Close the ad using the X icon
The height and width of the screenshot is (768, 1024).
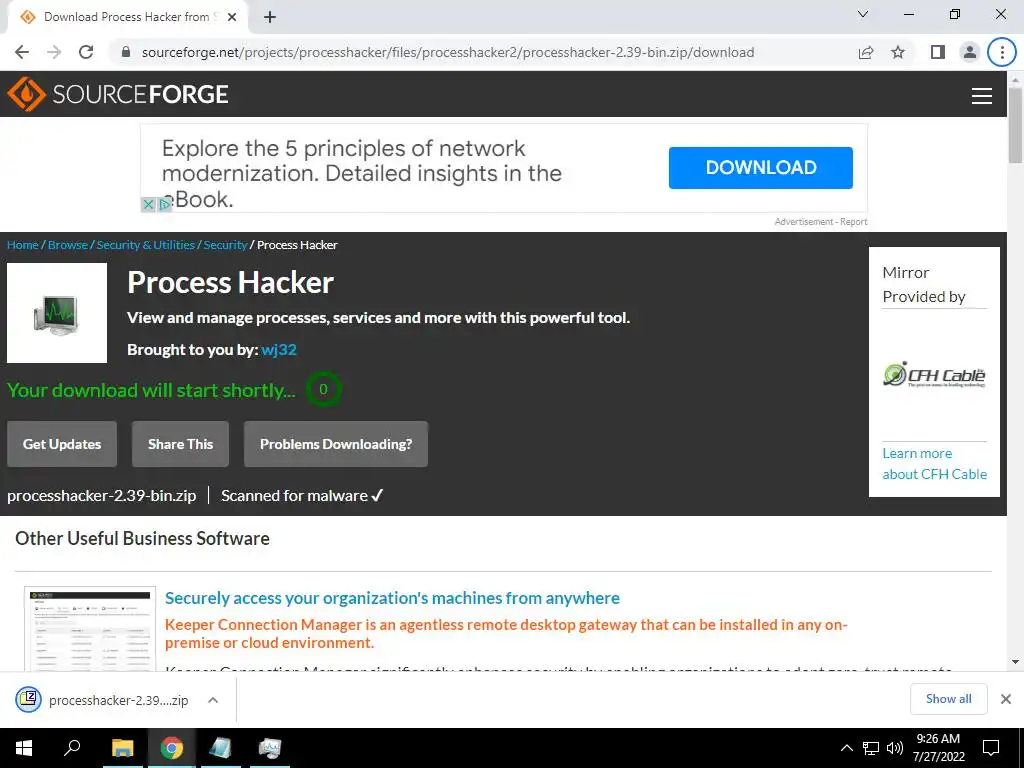pos(148,204)
